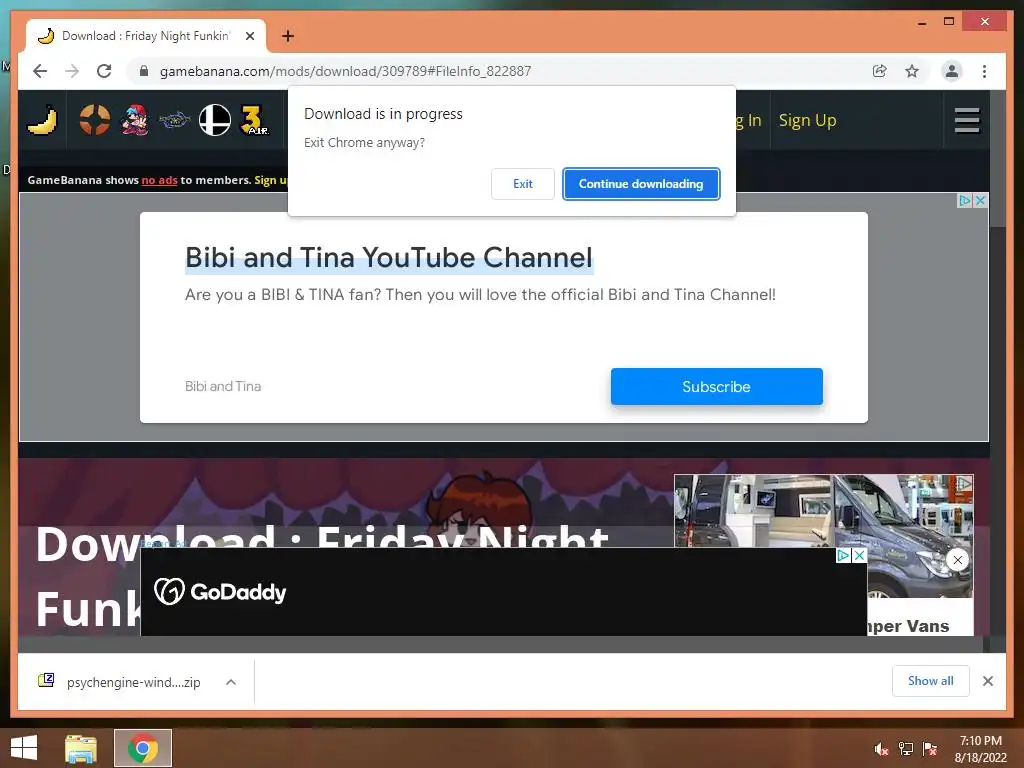
Task: Click the address bar URL
Action: 345,71
